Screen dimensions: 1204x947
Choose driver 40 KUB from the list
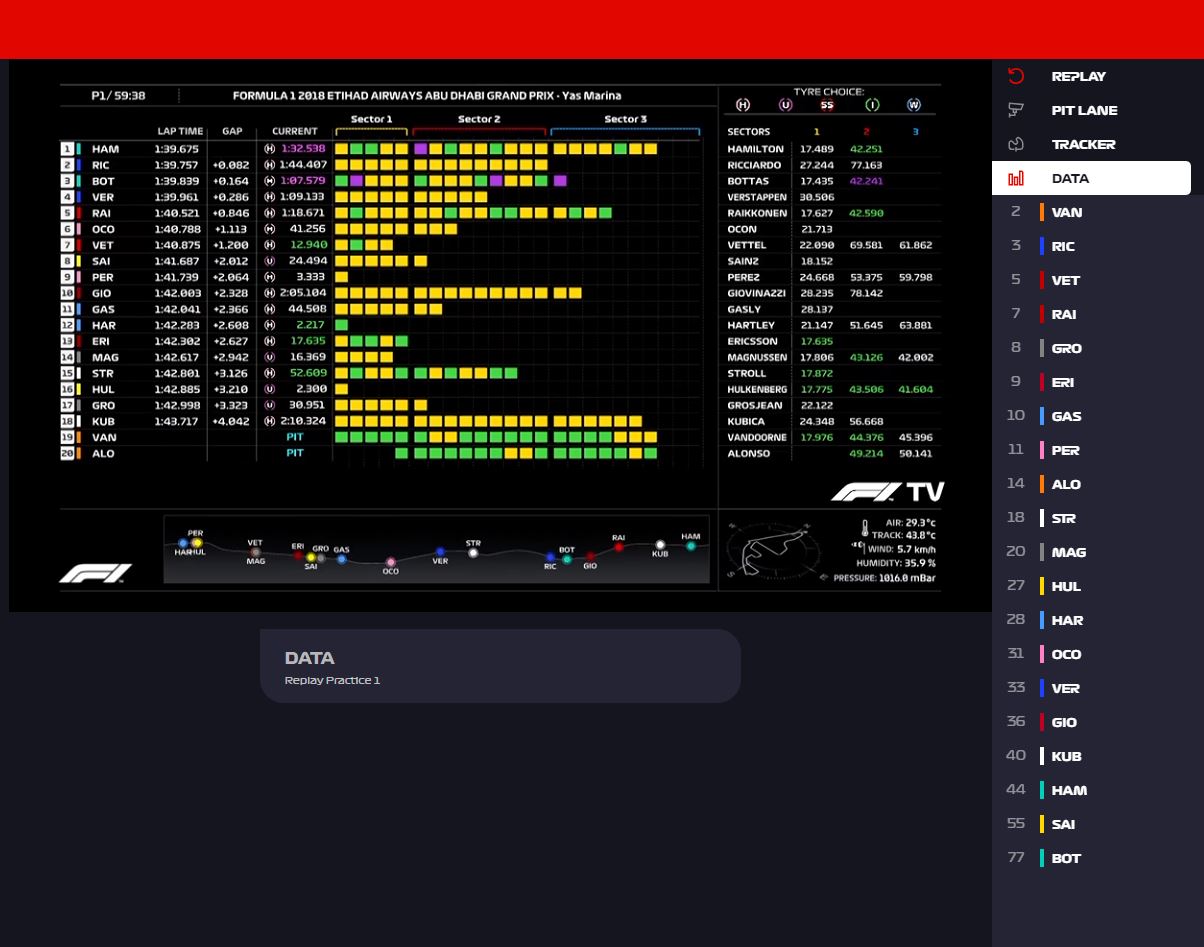[x=1098, y=756]
